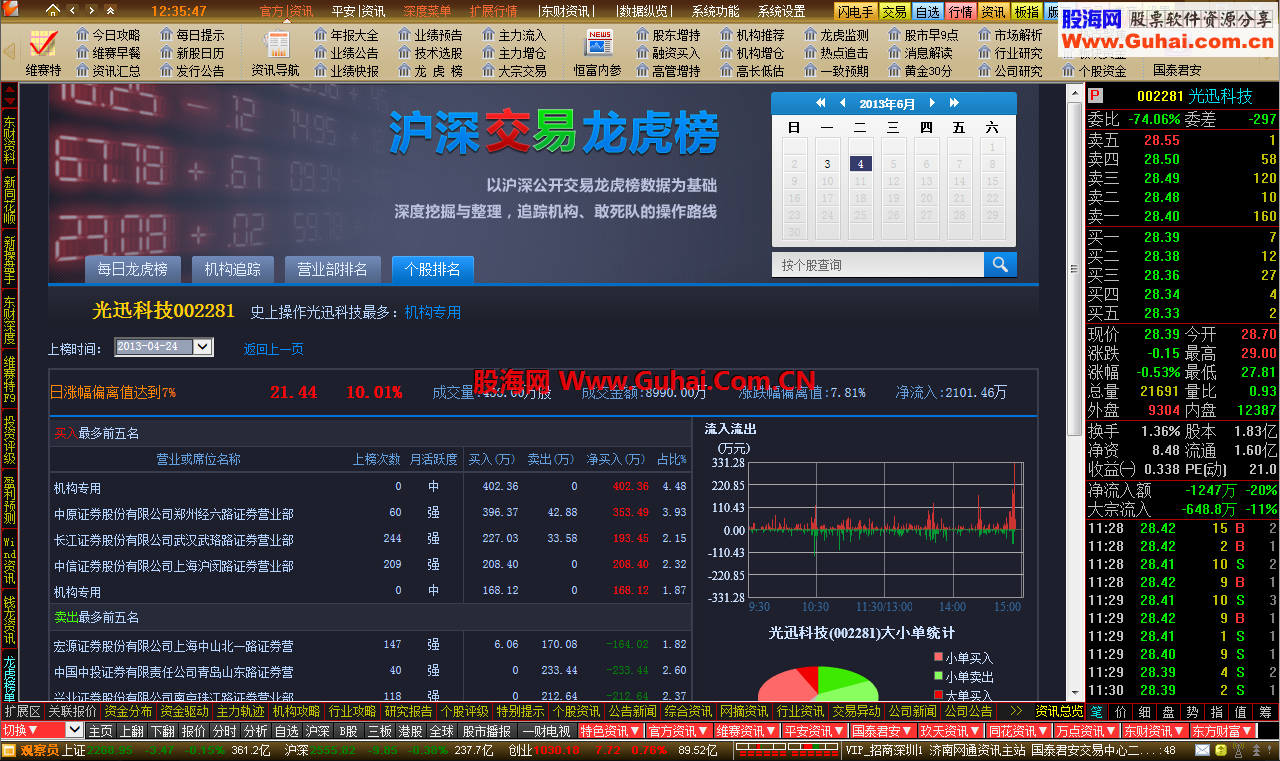Open 深度菜单 menu

(427, 11)
